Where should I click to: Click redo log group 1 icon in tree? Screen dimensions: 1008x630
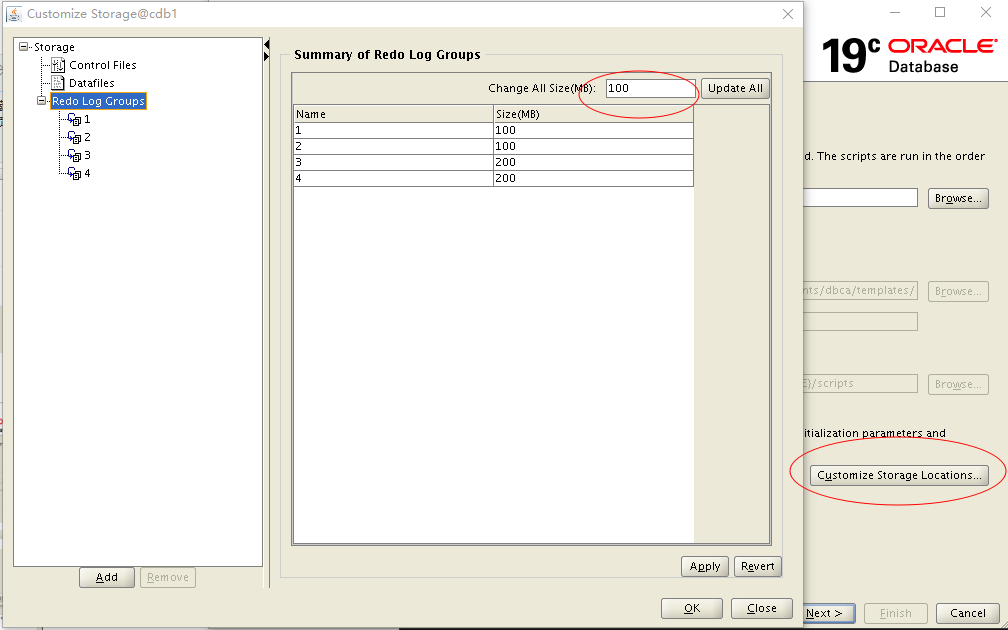point(75,120)
